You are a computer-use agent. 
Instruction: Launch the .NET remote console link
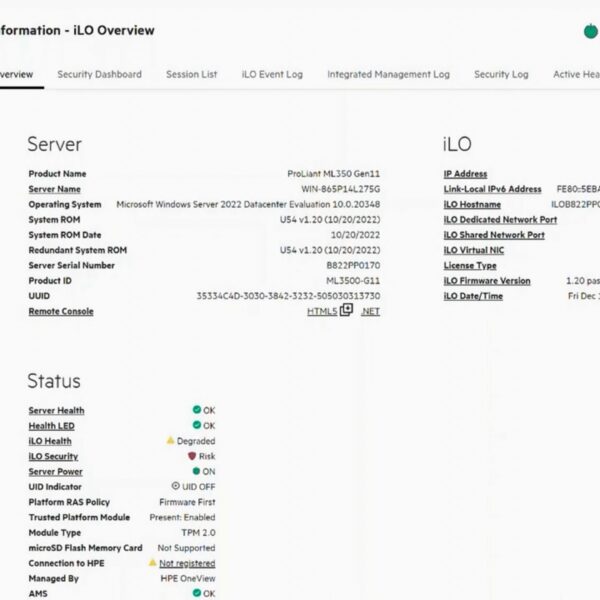pos(370,311)
